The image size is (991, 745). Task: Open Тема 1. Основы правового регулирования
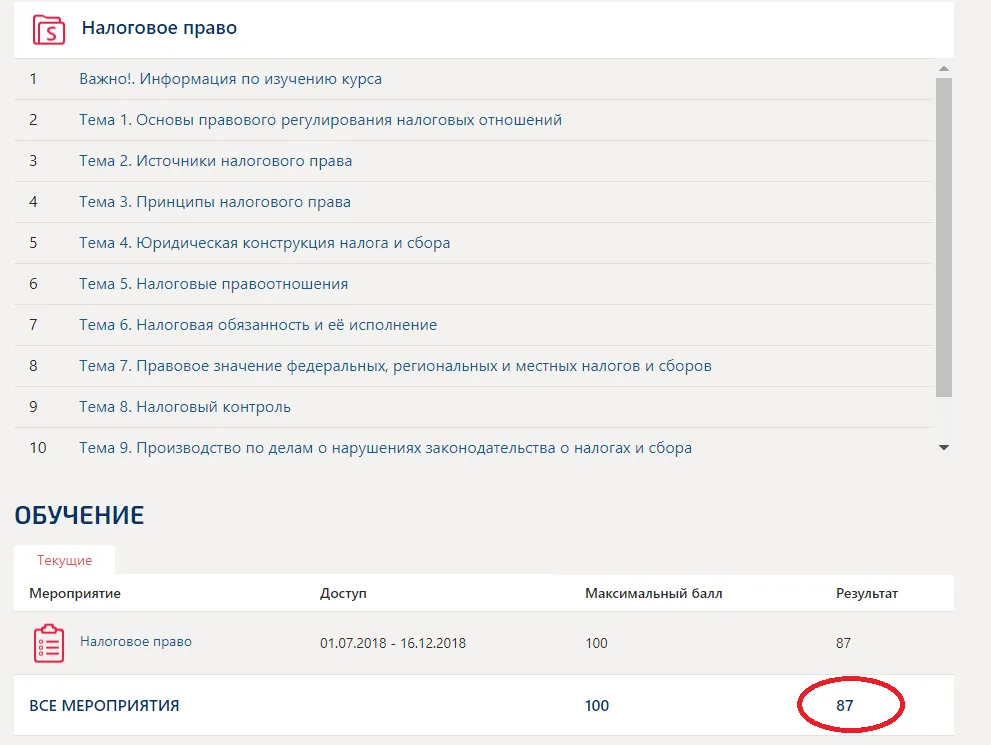coord(320,120)
